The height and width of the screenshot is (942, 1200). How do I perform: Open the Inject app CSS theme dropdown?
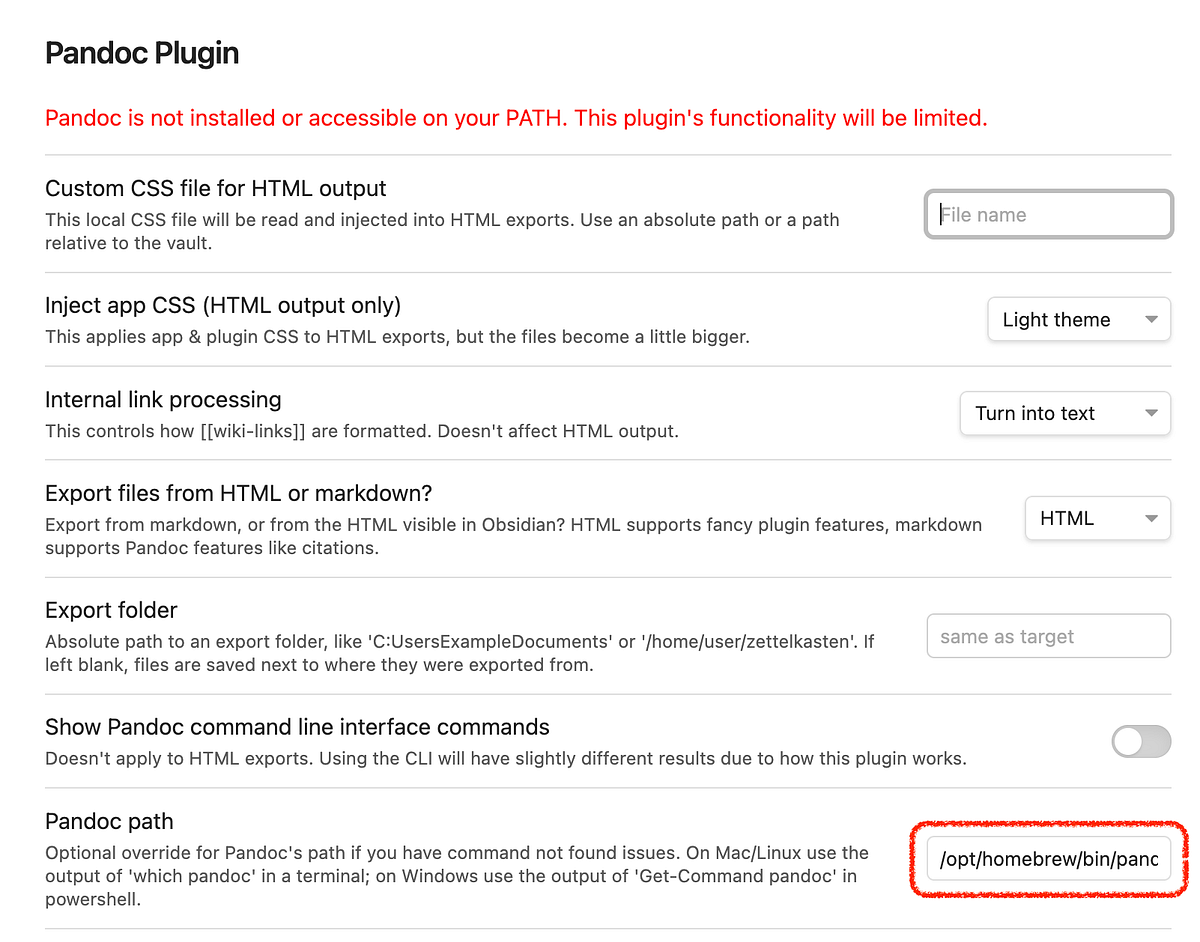[x=1078, y=319]
